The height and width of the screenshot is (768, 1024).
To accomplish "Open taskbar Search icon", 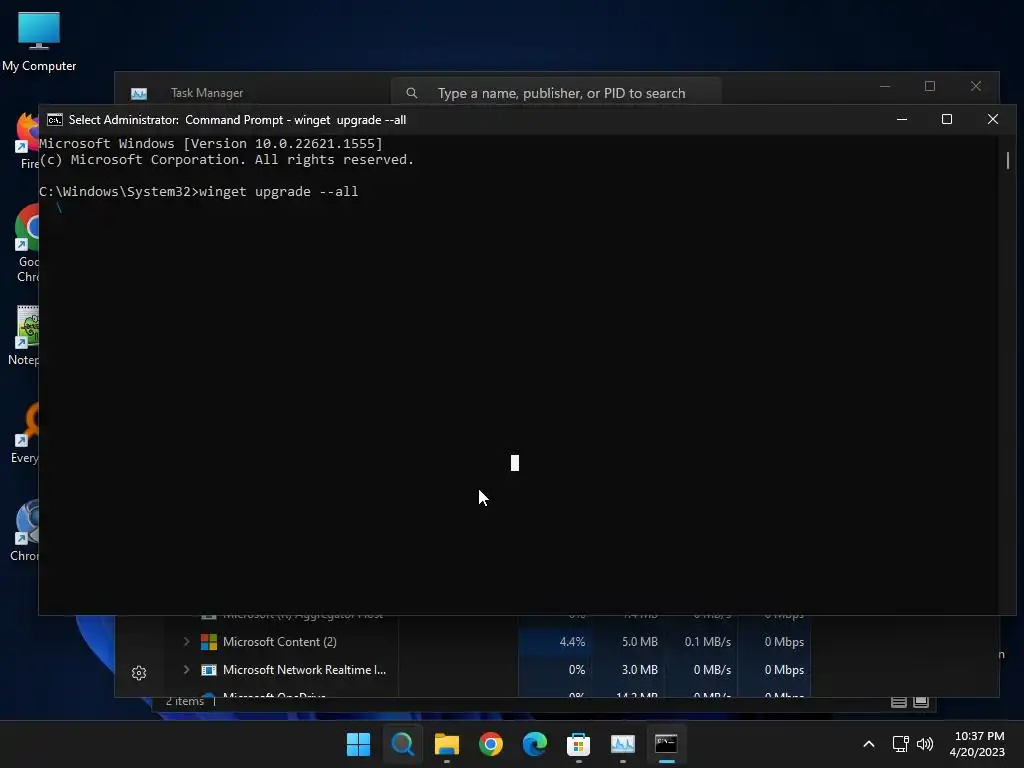I will [x=402, y=744].
